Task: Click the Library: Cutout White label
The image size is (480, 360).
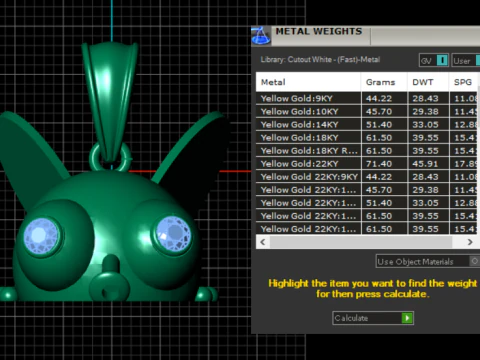Action: (320, 60)
